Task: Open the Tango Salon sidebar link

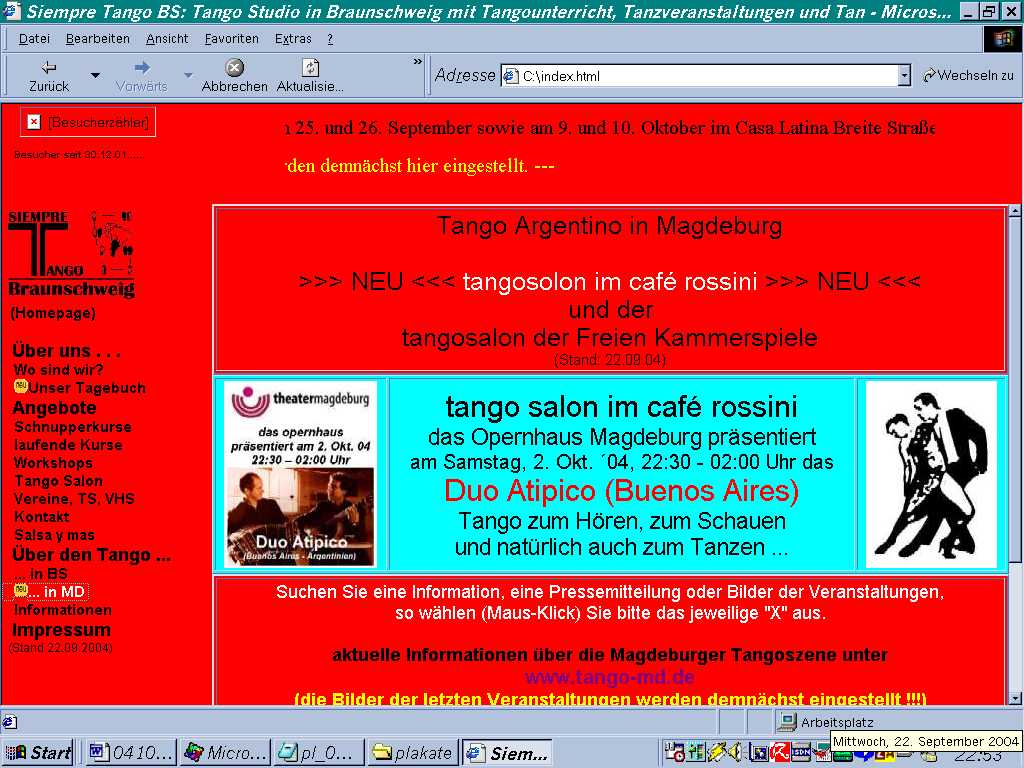Action: pos(58,481)
